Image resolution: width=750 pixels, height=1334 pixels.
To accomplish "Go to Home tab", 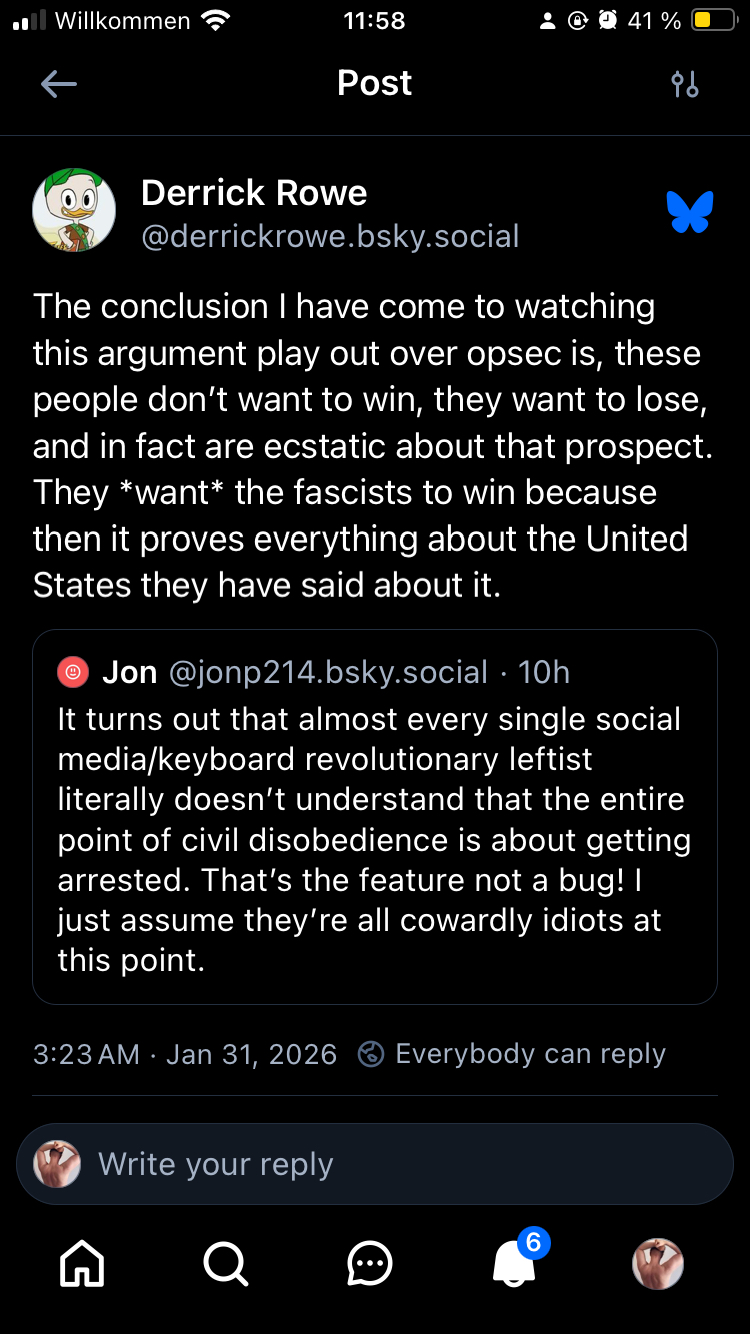I will [x=82, y=1264].
